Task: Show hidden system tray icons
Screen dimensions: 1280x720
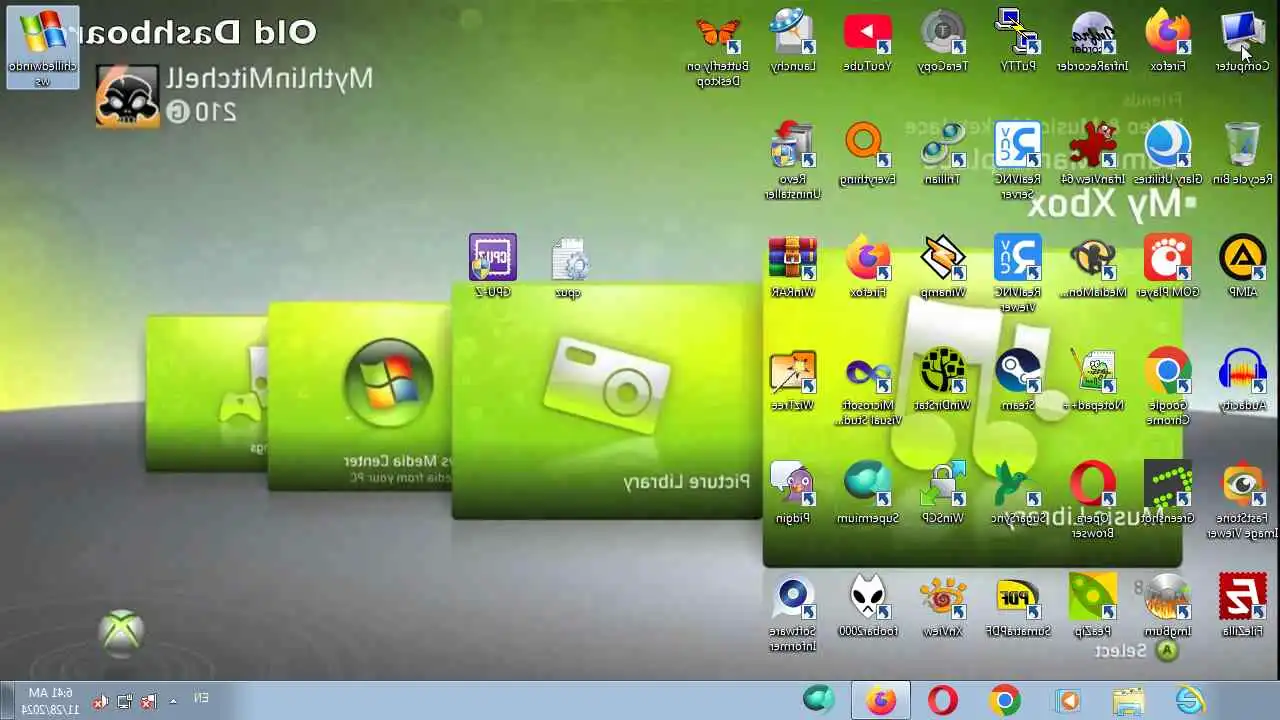Action: (173, 701)
